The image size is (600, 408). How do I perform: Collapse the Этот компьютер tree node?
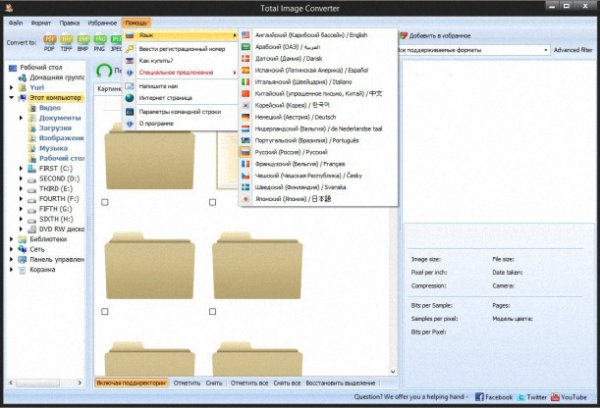click(x=11, y=98)
